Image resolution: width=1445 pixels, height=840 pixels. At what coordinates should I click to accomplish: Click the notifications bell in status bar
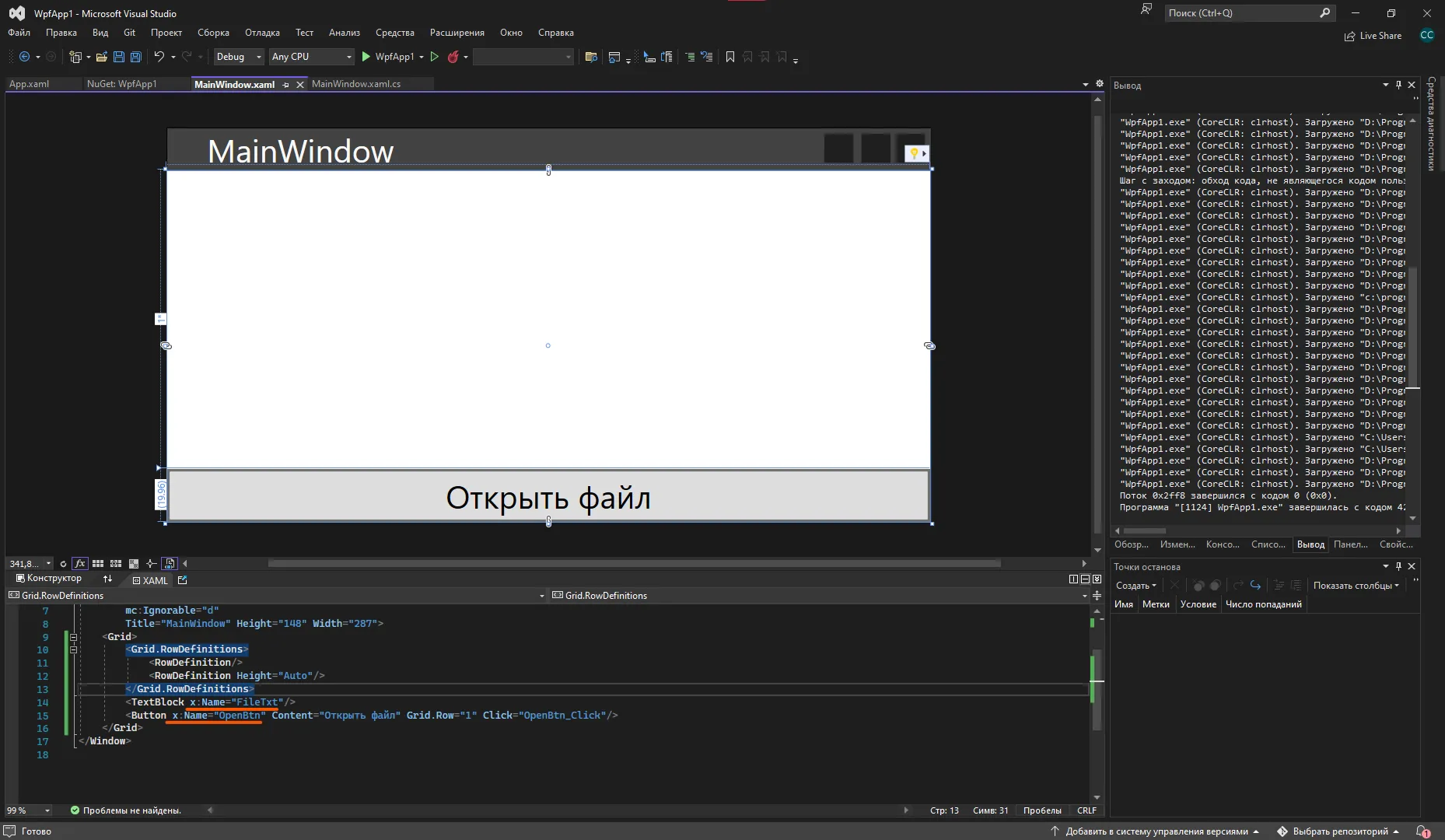point(1422,831)
